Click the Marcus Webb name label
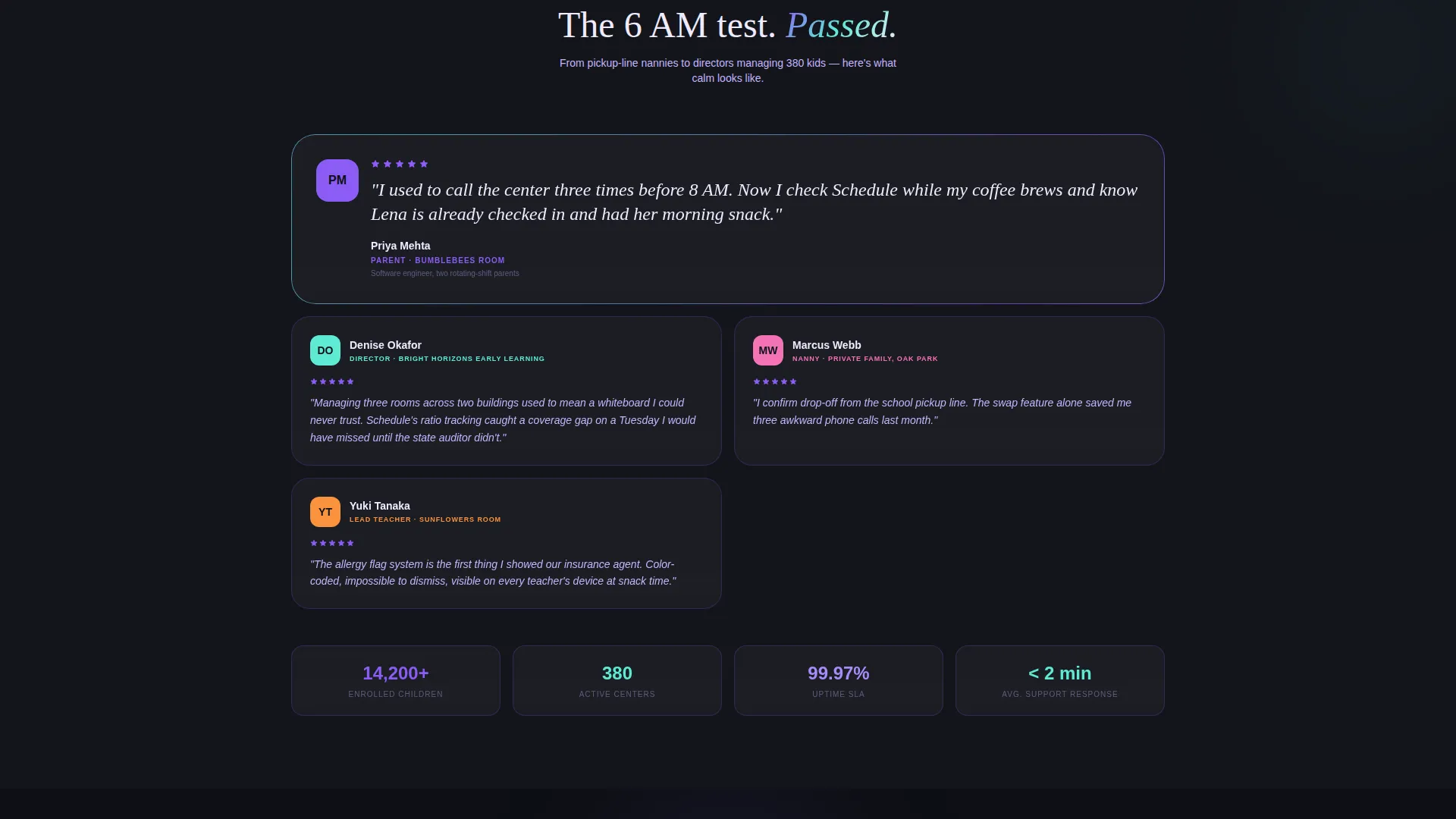 coord(827,345)
